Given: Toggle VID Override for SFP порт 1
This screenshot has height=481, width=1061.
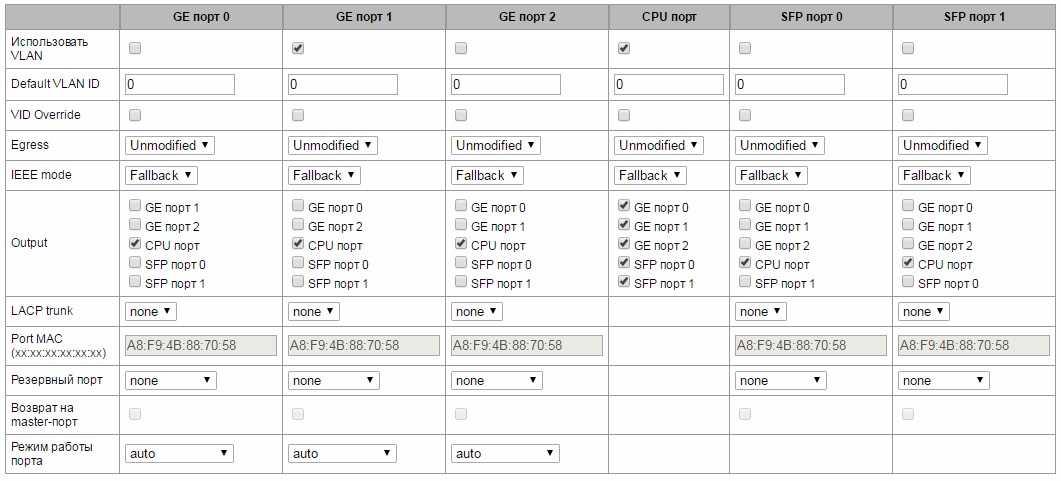Looking at the screenshot, I should (x=908, y=115).
